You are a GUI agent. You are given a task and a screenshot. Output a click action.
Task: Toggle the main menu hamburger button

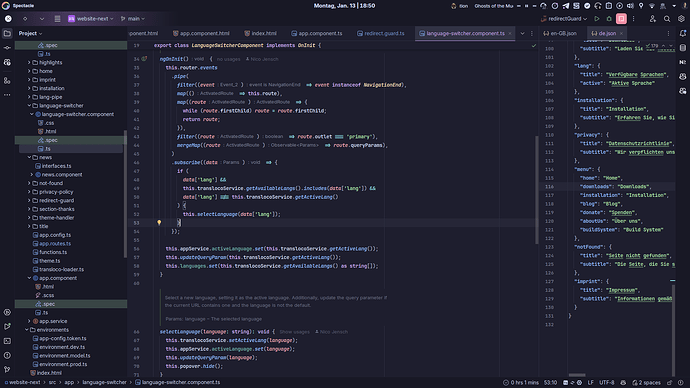click(57, 19)
